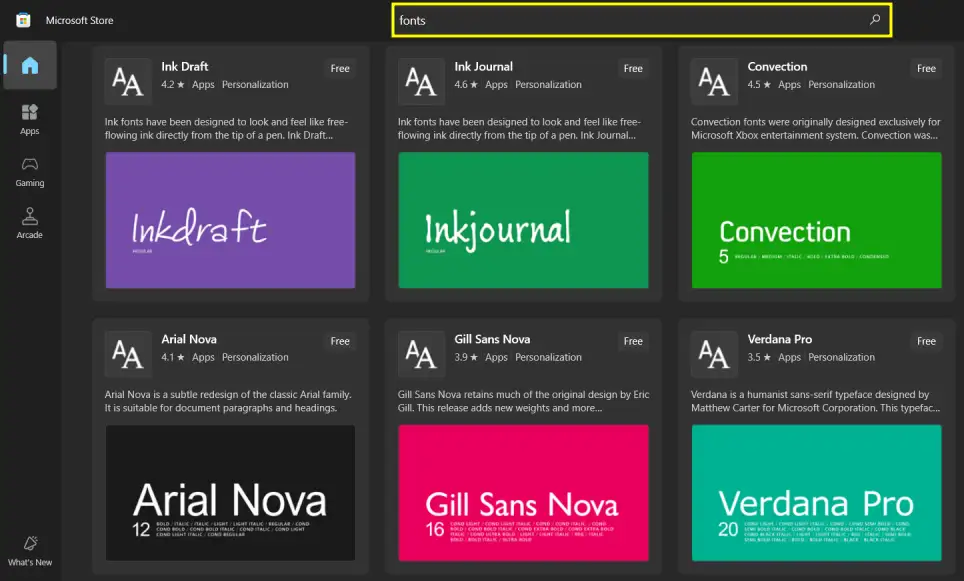This screenshot has height=581, width=964.
Task: Open the Gaming section icon
Action: click(x=29, y=168)
